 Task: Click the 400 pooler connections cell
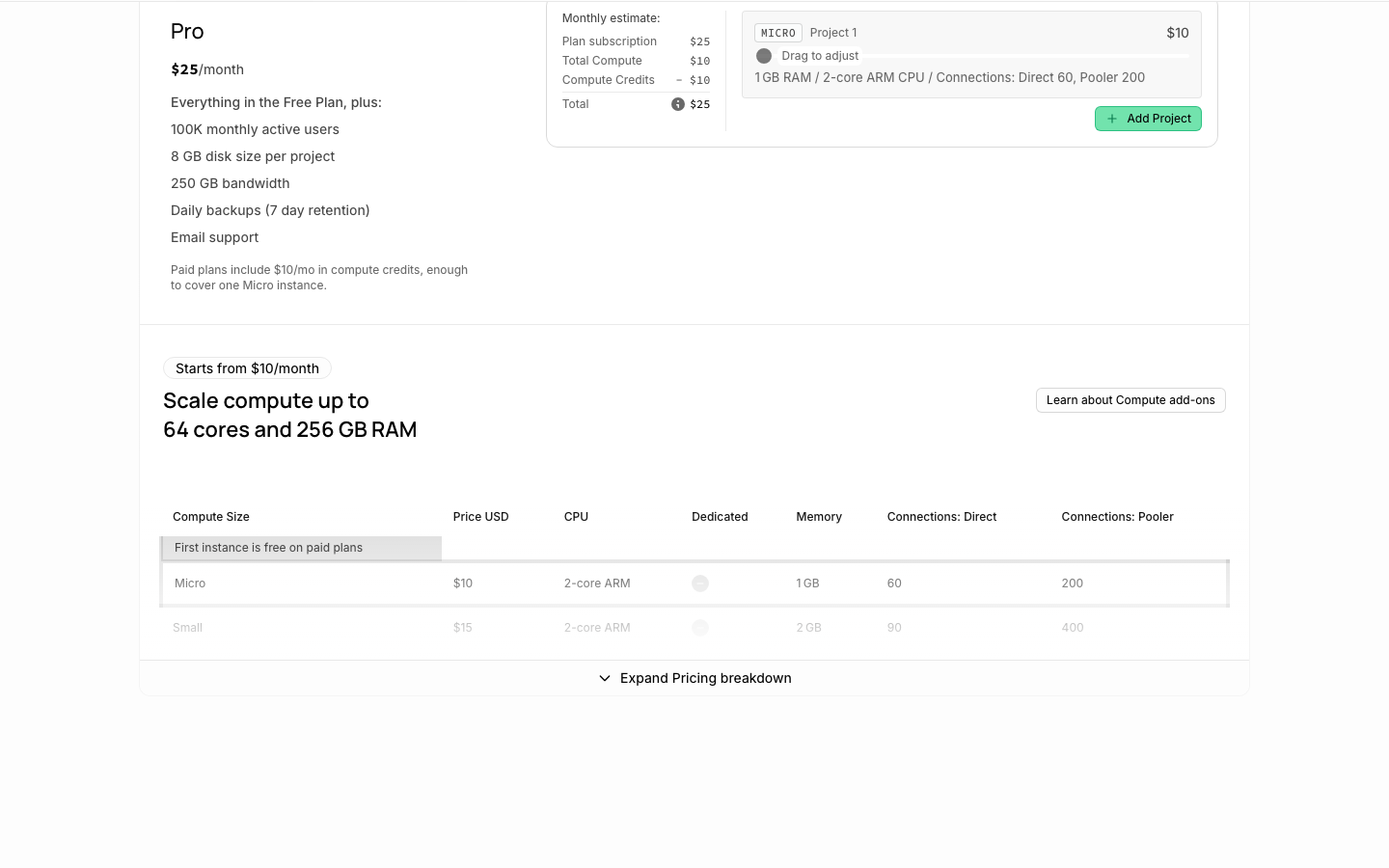[x=1073, y=628]
